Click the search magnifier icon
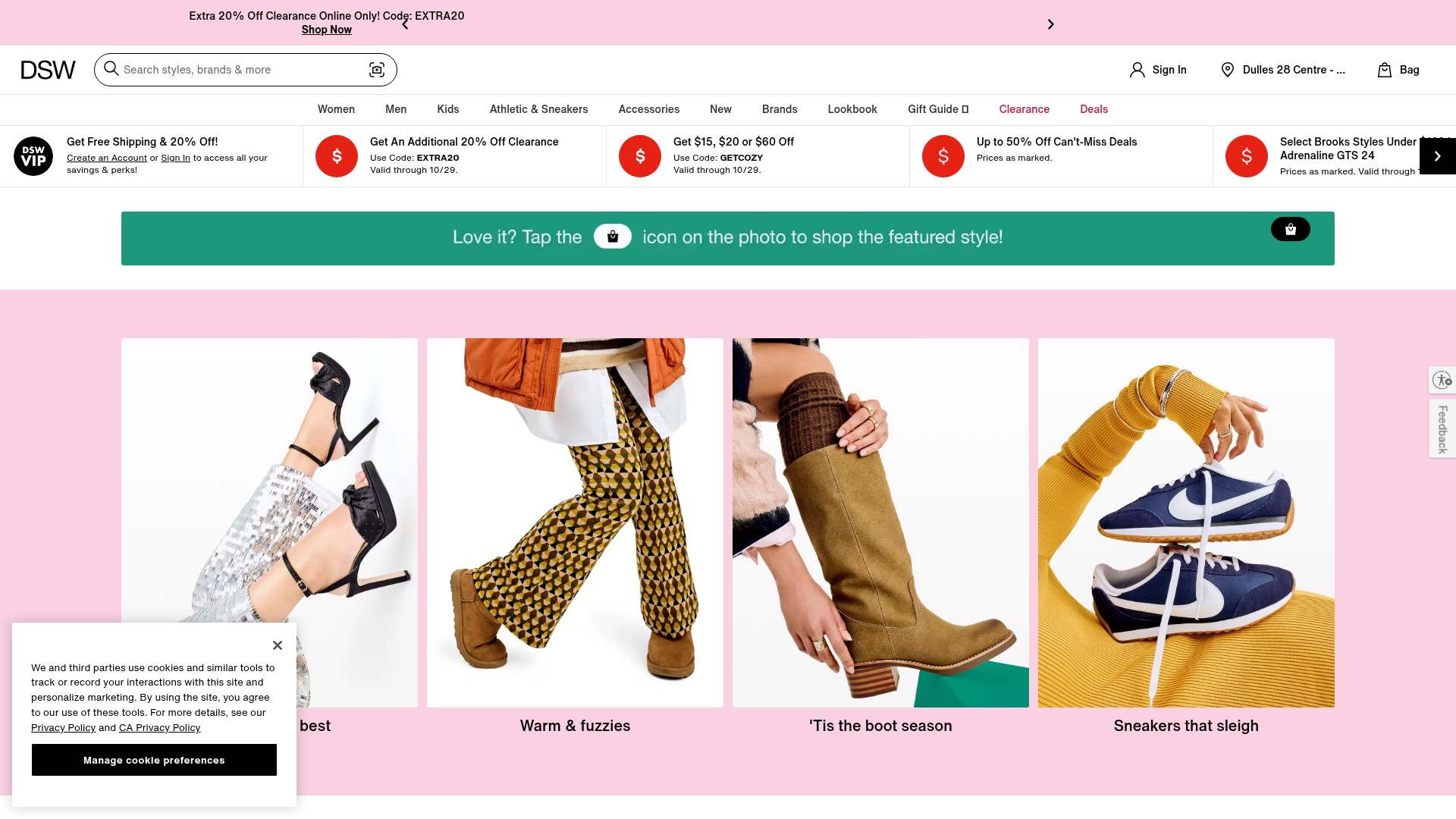The image size is (1456, 819). pyautogui.click(x=111, y=69)
